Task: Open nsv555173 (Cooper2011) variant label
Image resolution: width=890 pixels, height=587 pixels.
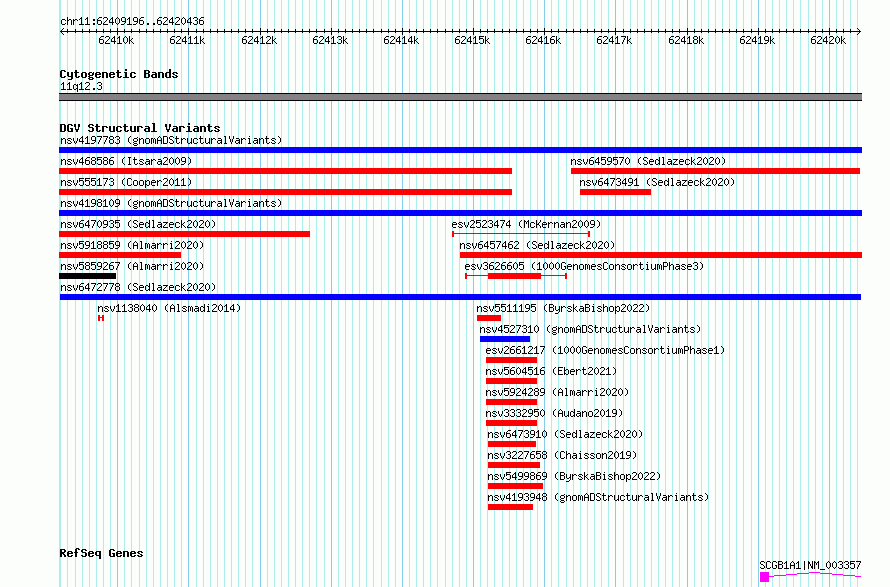Action: 126,182
